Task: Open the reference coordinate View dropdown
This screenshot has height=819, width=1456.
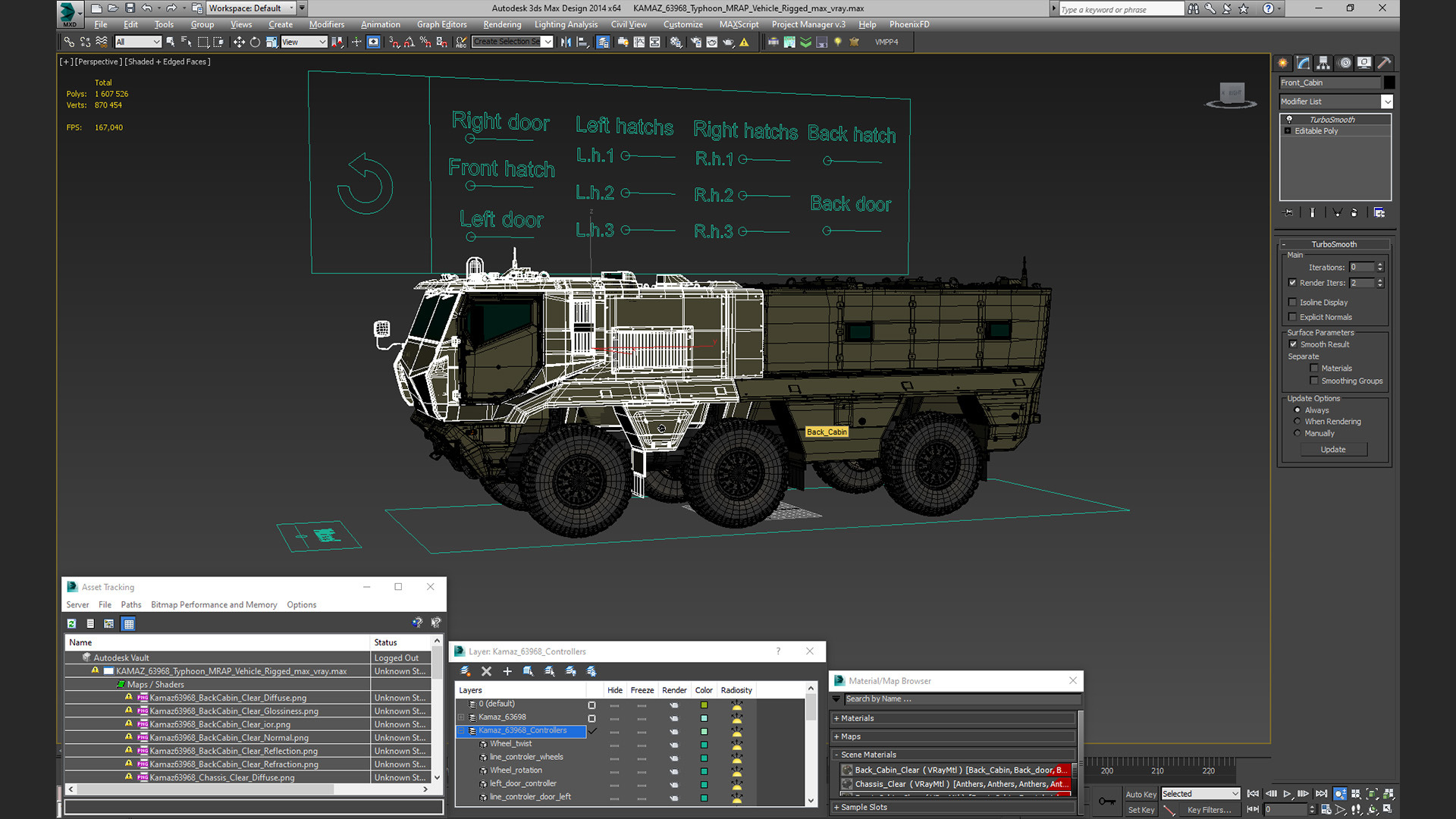Action: click(x=303, y=42)
